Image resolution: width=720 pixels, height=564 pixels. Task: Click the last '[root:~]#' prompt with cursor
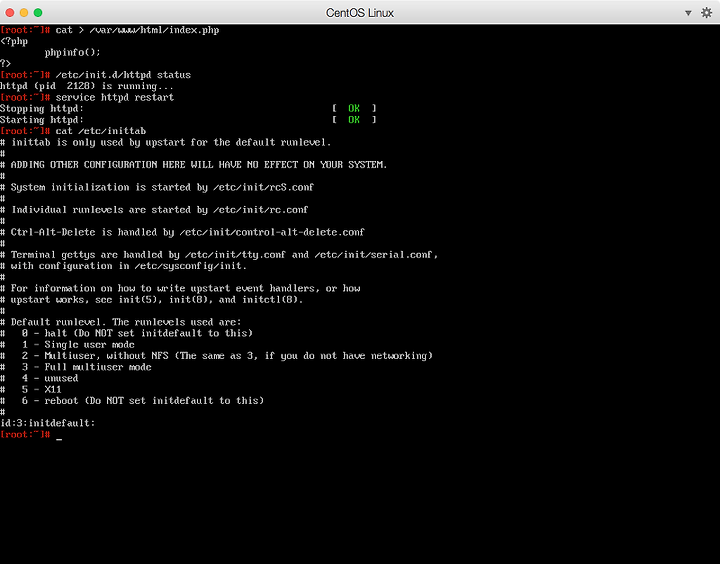25,434
